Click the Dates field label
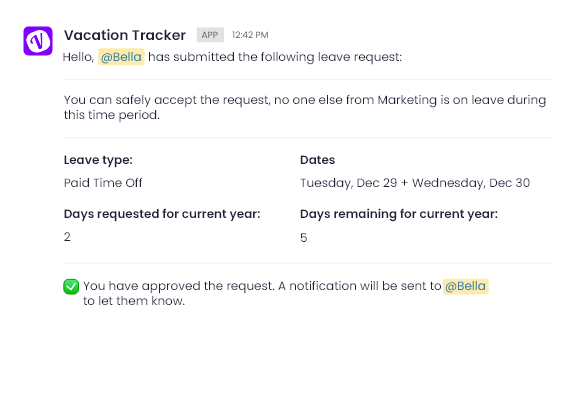580x414 pixels. (x=317, y=160)
